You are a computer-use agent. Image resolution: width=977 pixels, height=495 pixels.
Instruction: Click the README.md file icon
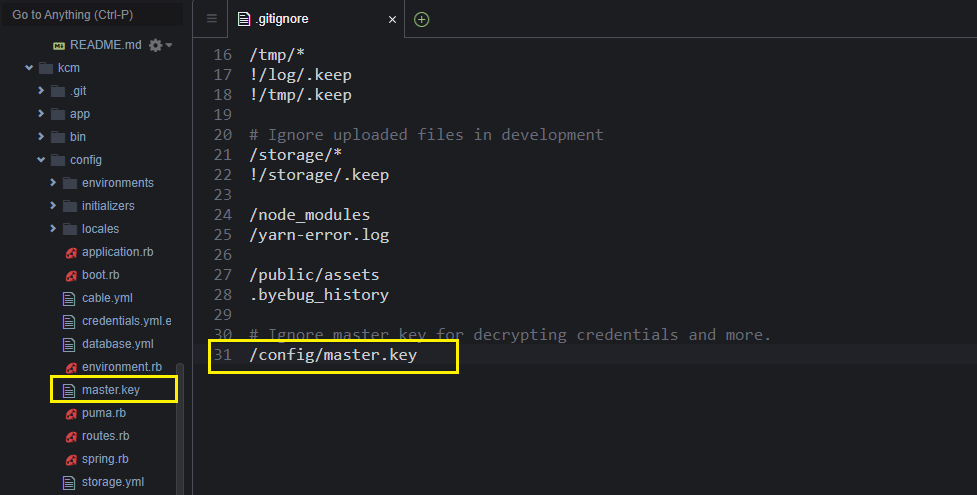click(59, 46)
